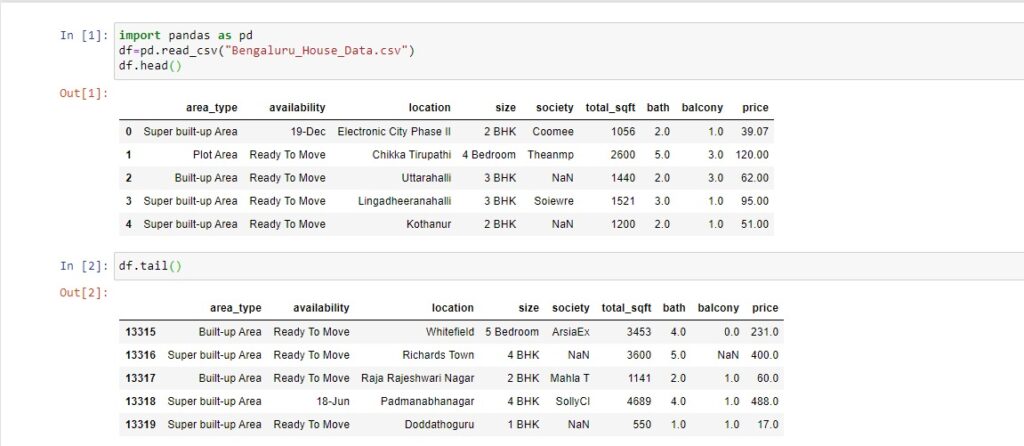
Task: Click the 1 BHK size cell
Action: pyautogui.click(x=523, y=424)
